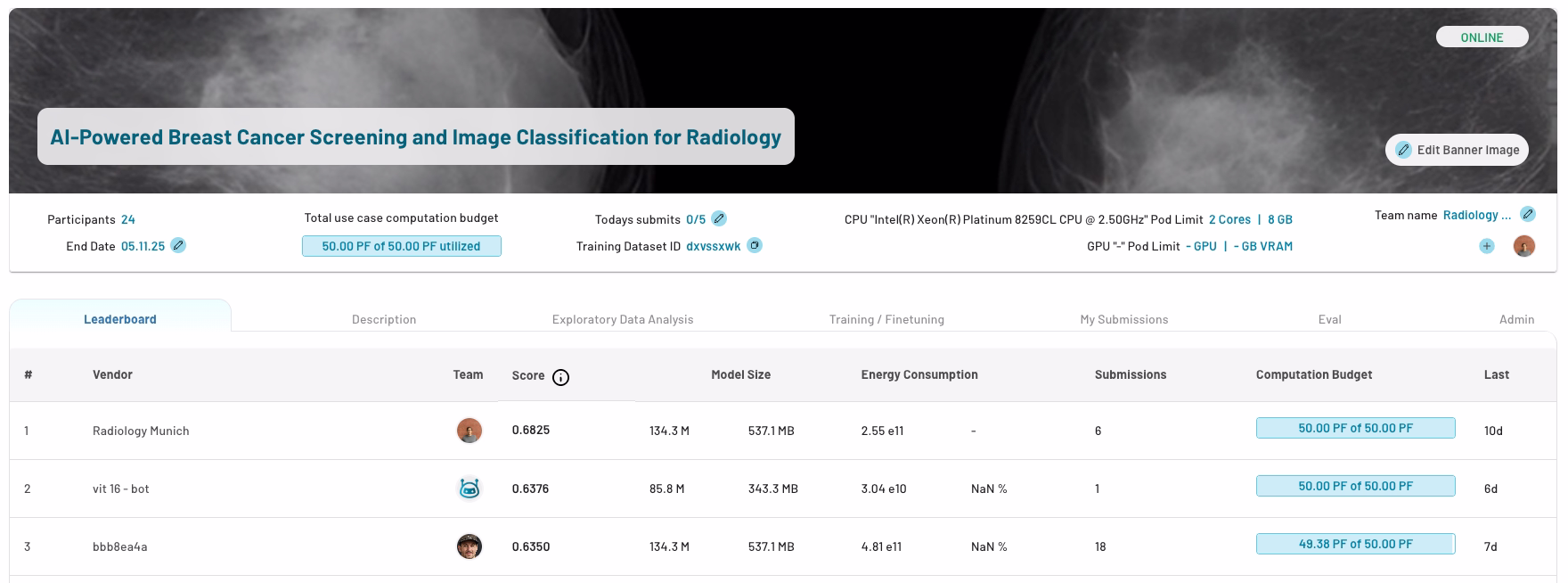
Task: Open the My Submissions tab
Action: (1123, 319)
